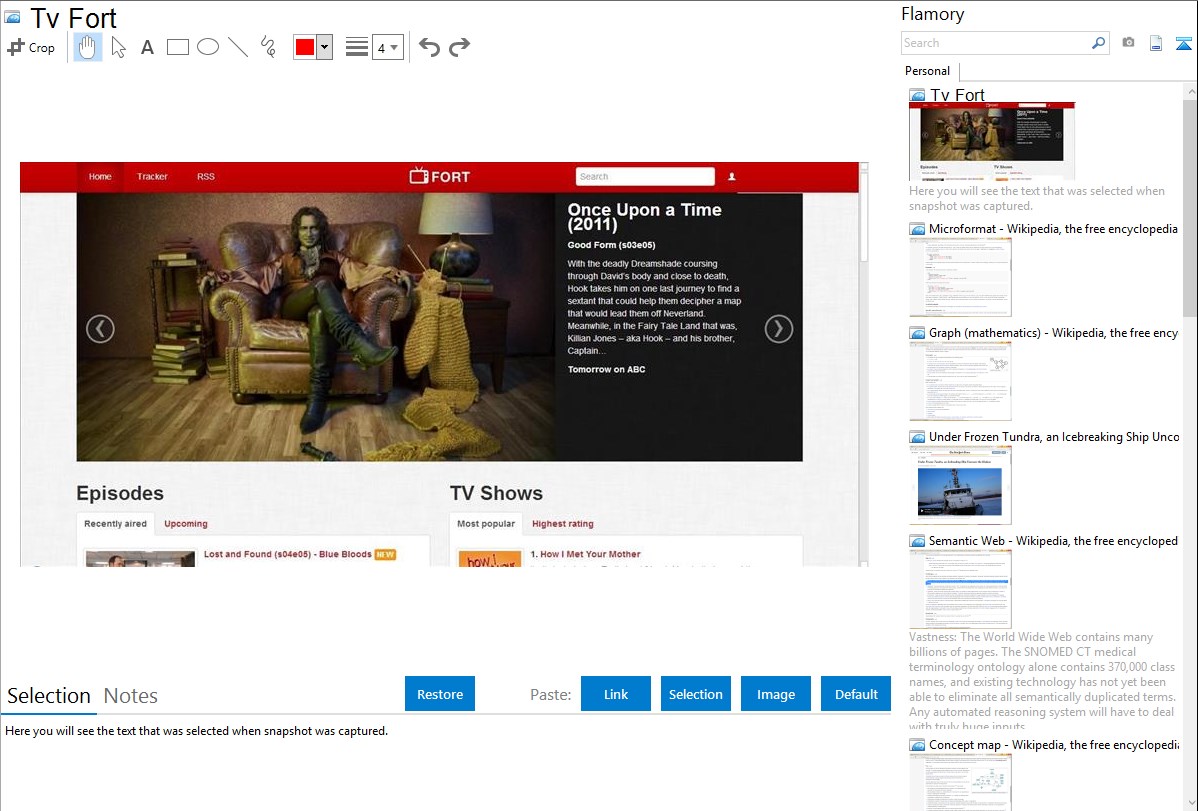Activate the hand pan tool
1198x811 pixels.
pos(88,47)
